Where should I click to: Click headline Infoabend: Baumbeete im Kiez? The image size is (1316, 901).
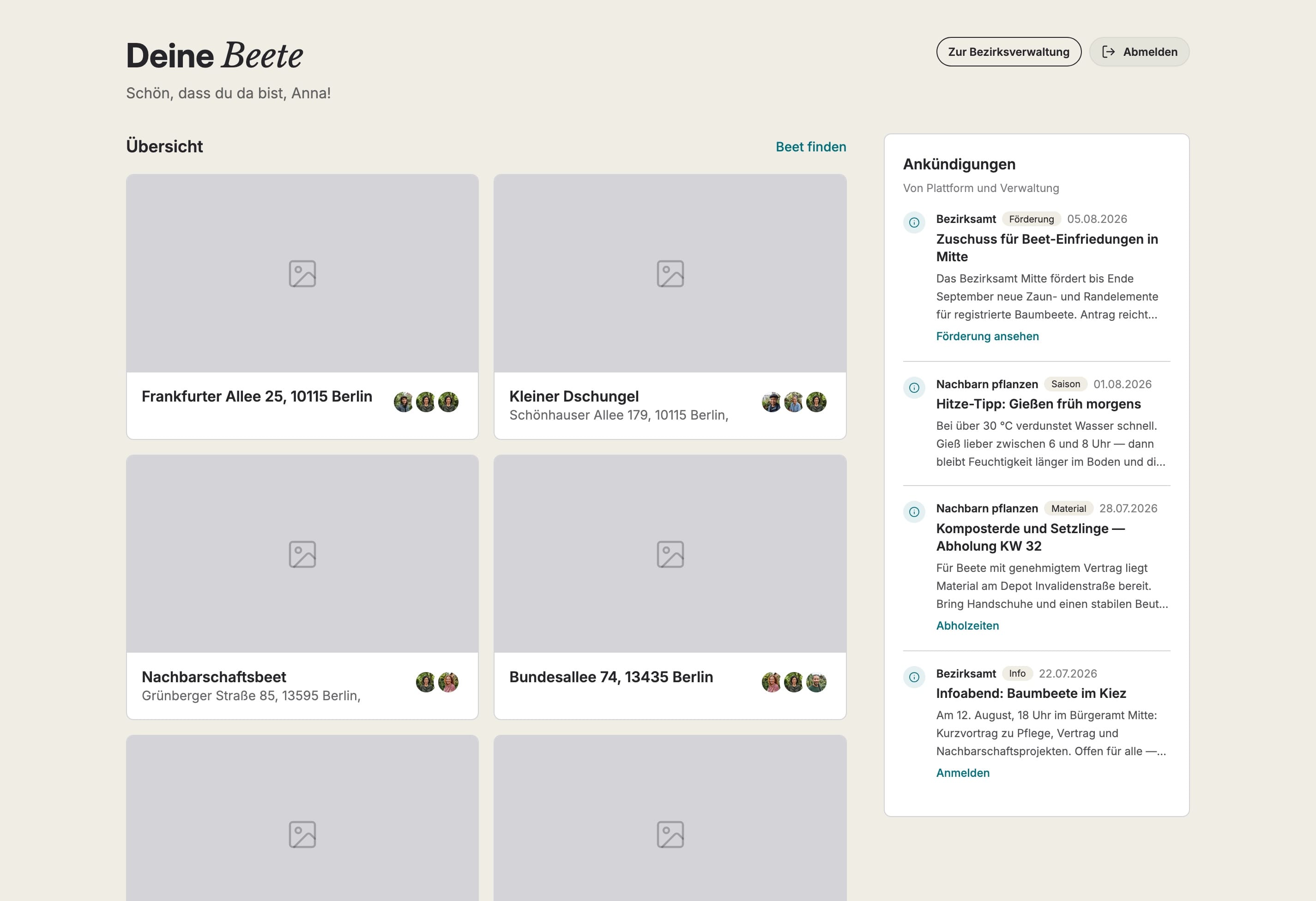coord(1031,693)
